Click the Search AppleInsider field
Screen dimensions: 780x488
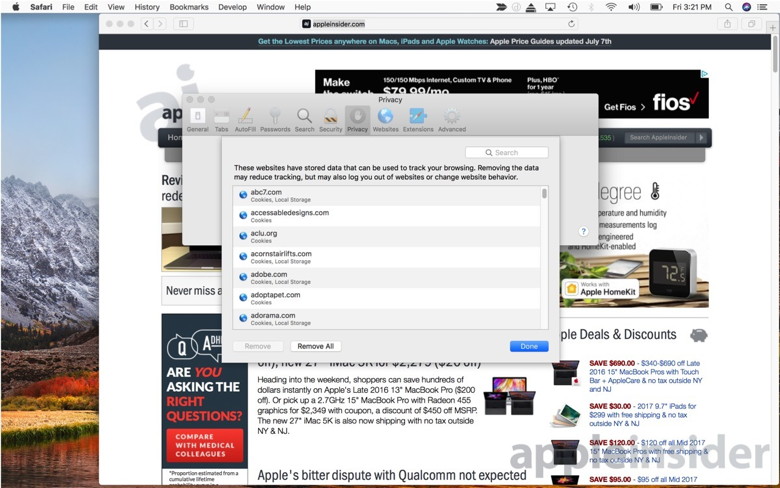click(x=658, y=137)
